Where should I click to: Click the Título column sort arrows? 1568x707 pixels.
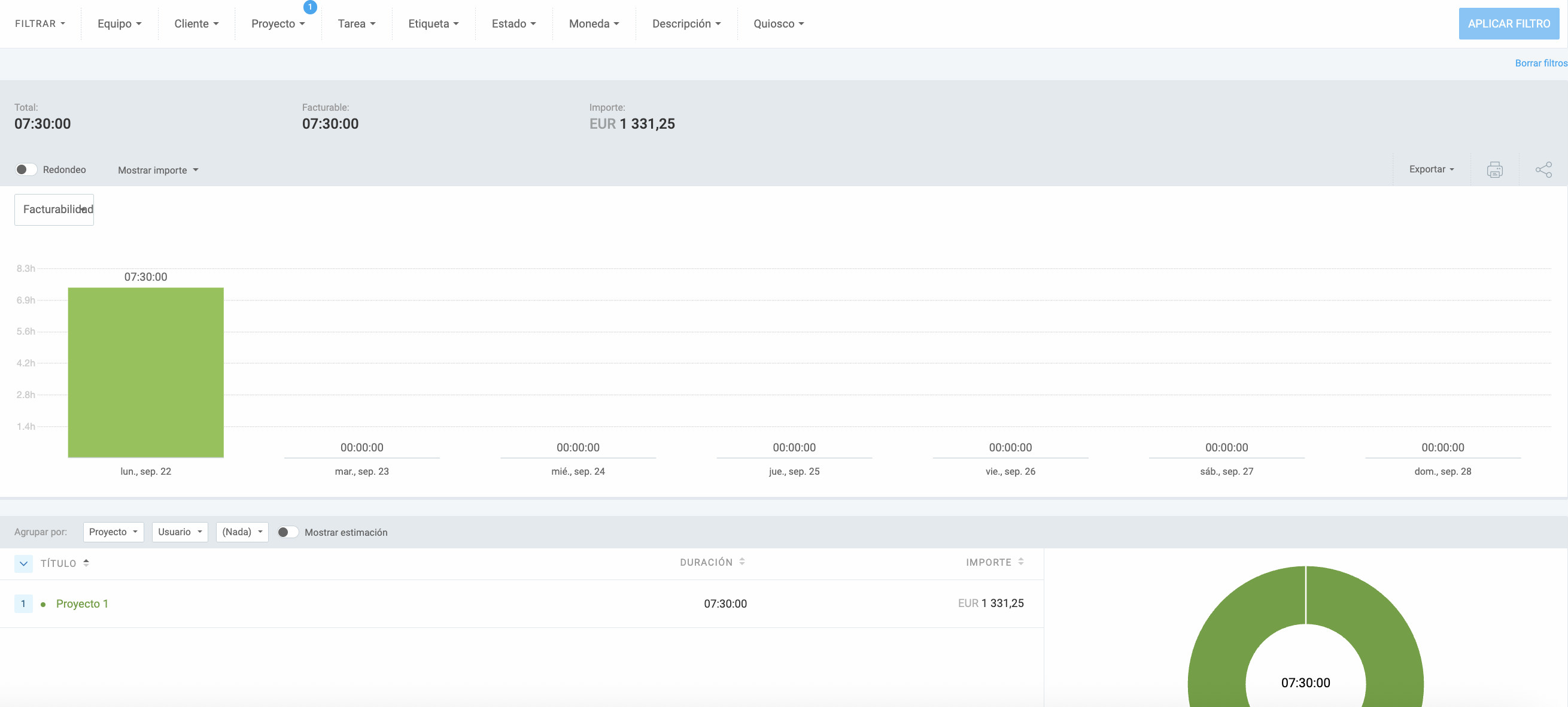coord(86,563)
